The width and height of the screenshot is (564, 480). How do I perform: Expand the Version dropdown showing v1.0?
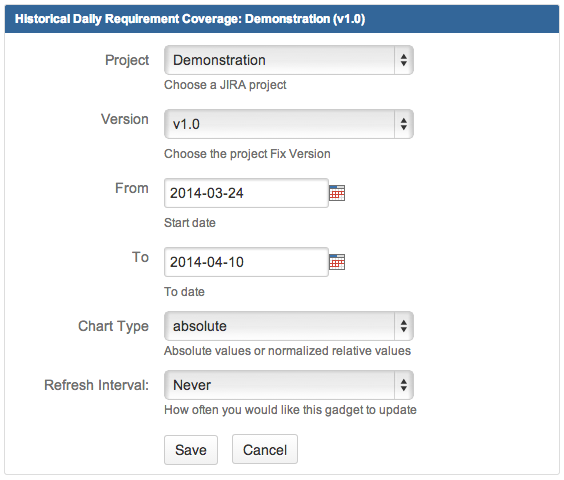point(288,124)
